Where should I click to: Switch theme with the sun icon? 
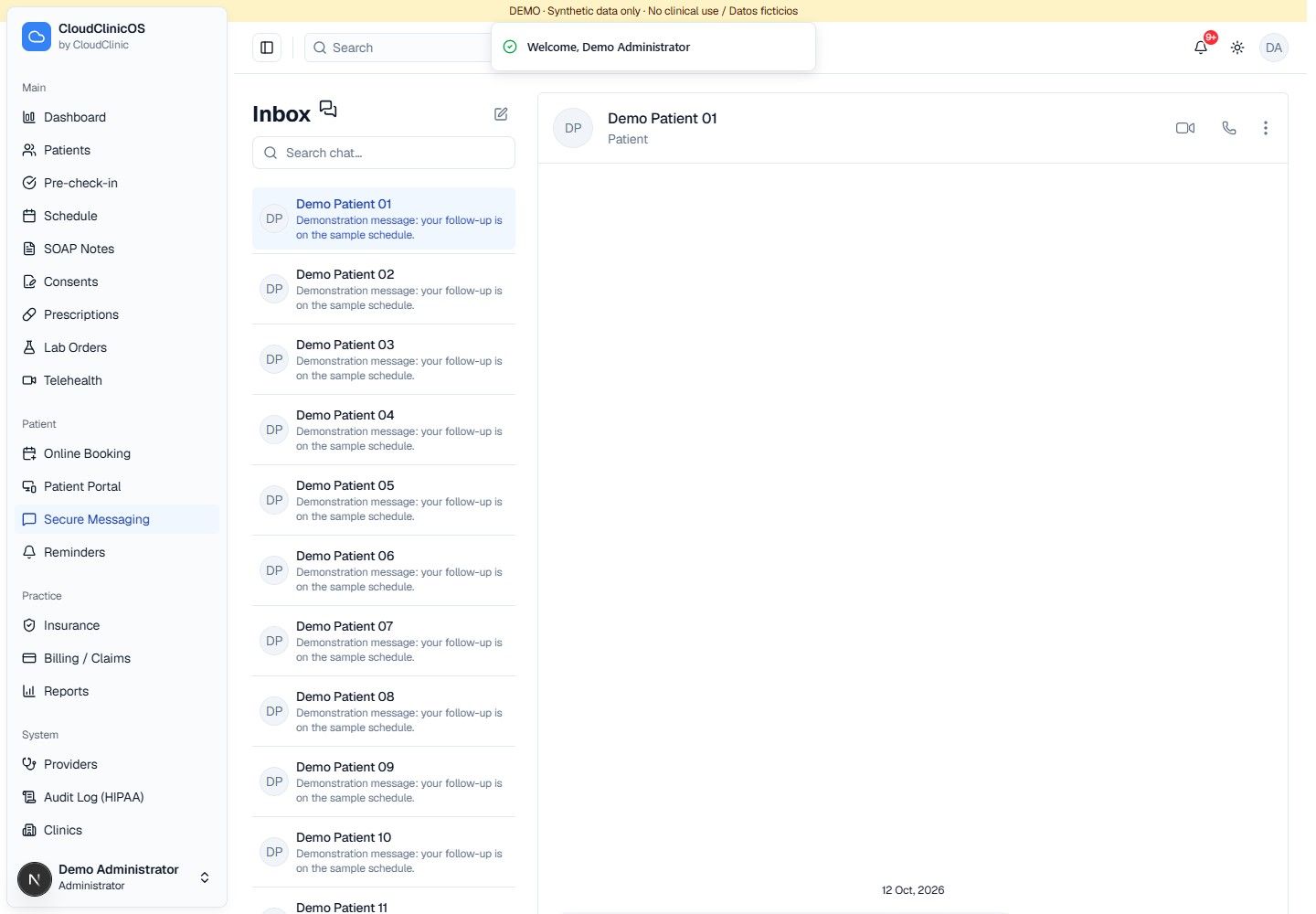pos(1237,48)
